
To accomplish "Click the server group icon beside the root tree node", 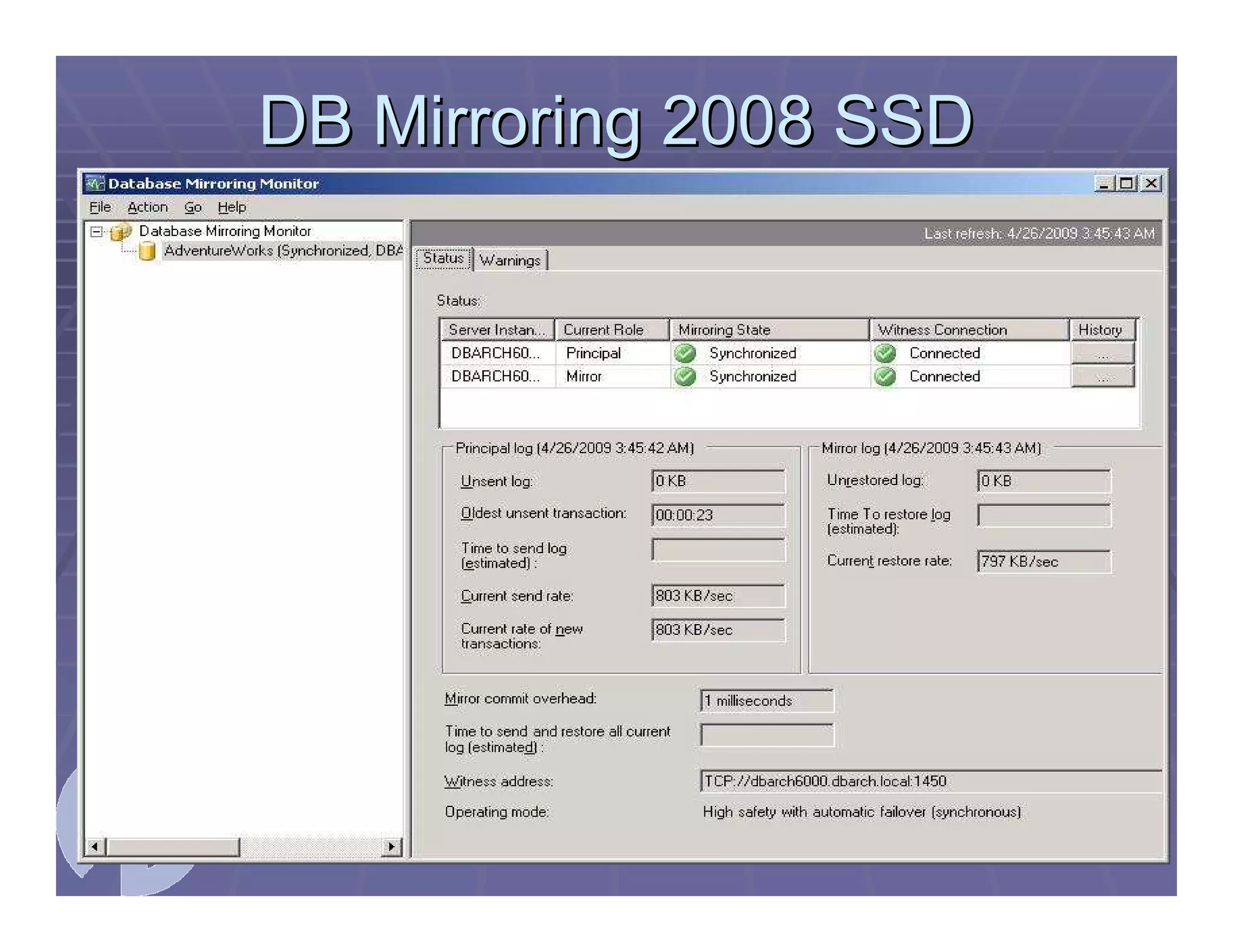I will 121,231.
